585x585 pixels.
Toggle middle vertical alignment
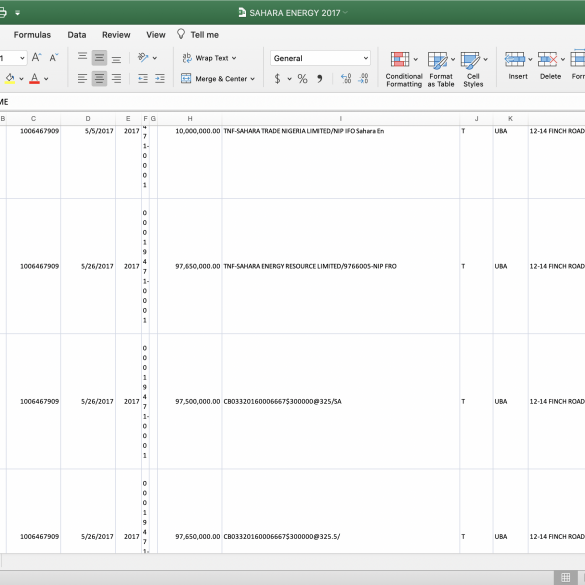[99, 57]
